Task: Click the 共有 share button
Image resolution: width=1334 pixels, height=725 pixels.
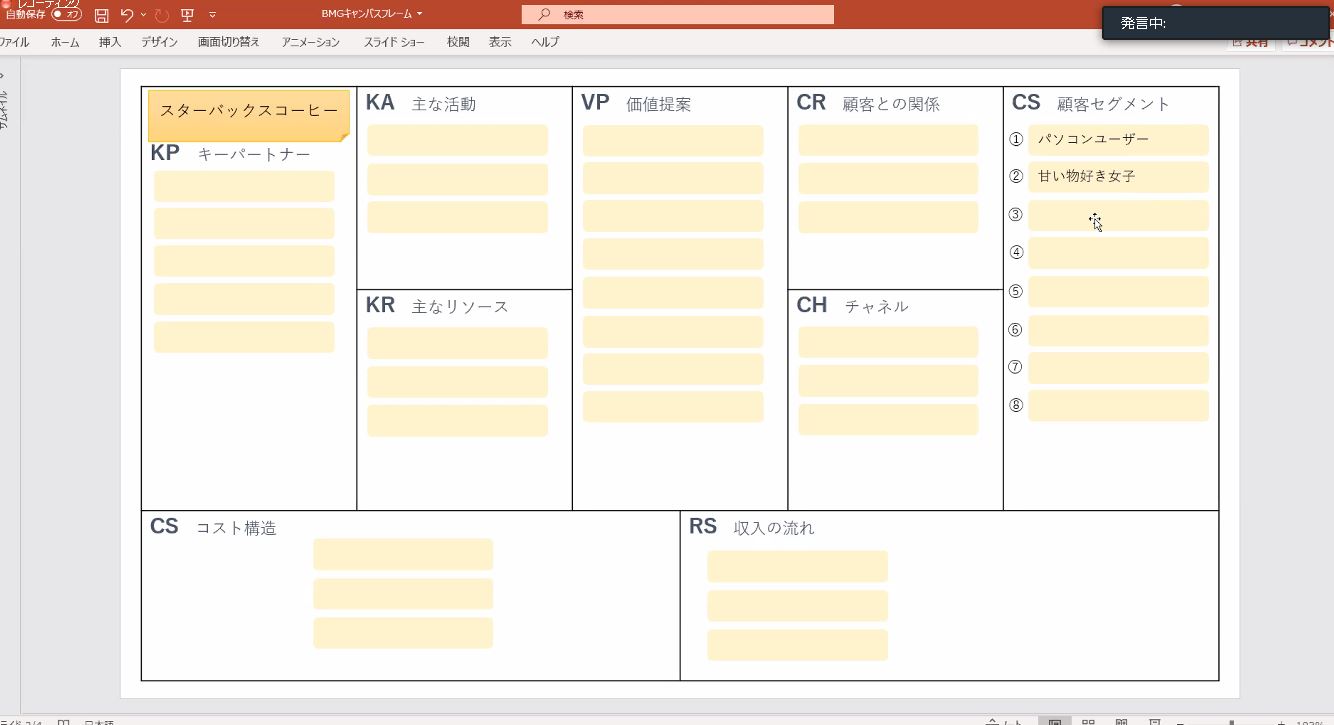Action: (x=1250, y=42)
